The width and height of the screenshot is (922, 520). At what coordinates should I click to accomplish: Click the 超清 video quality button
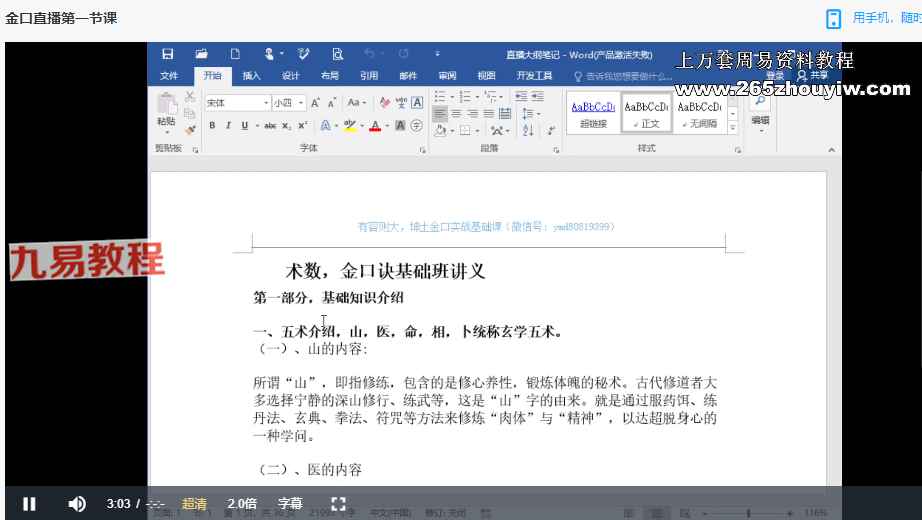194,504
